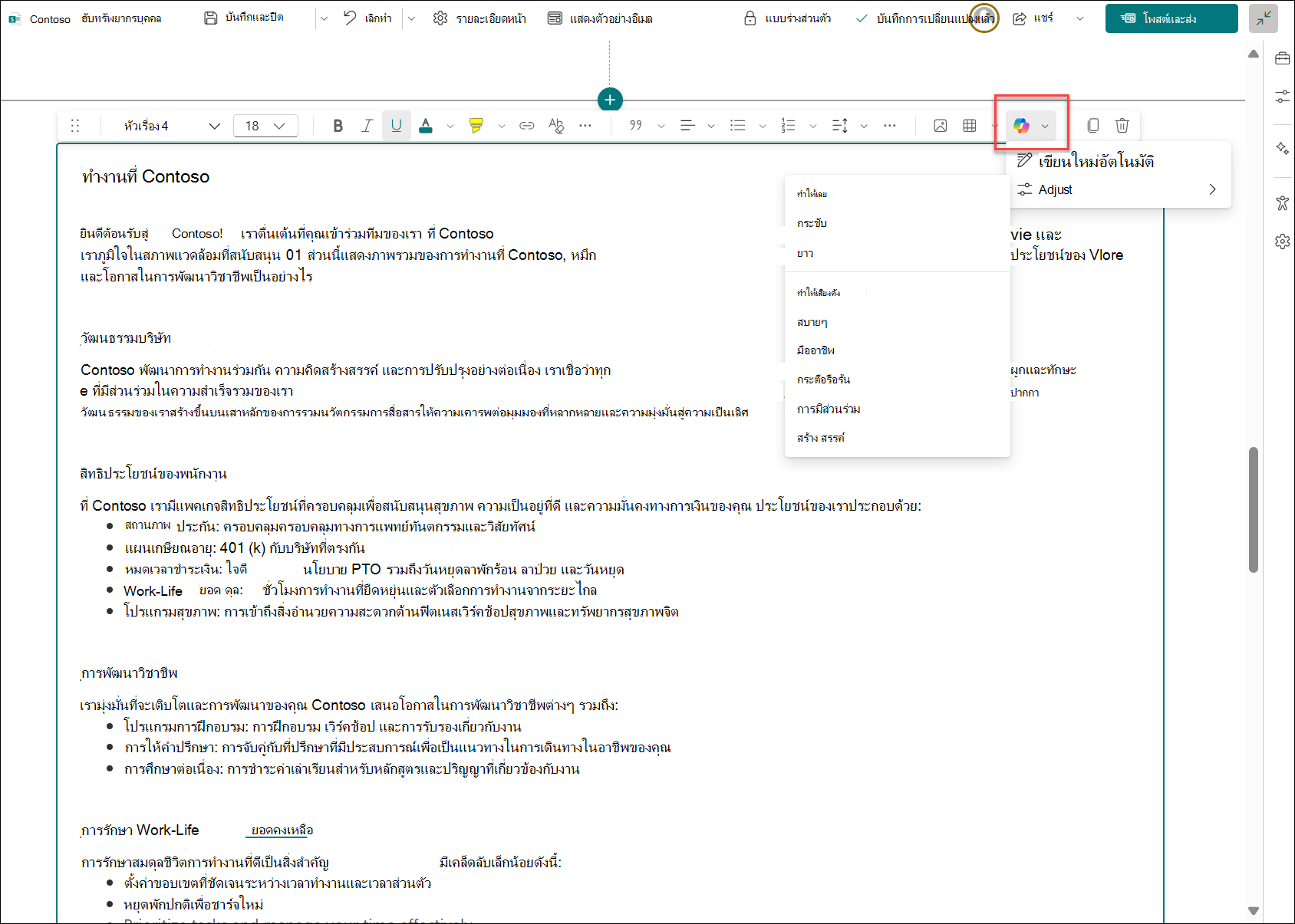Click the SharePoint app icon beside Contoso
The image size is (1295, 924).
tap(15, 18)
